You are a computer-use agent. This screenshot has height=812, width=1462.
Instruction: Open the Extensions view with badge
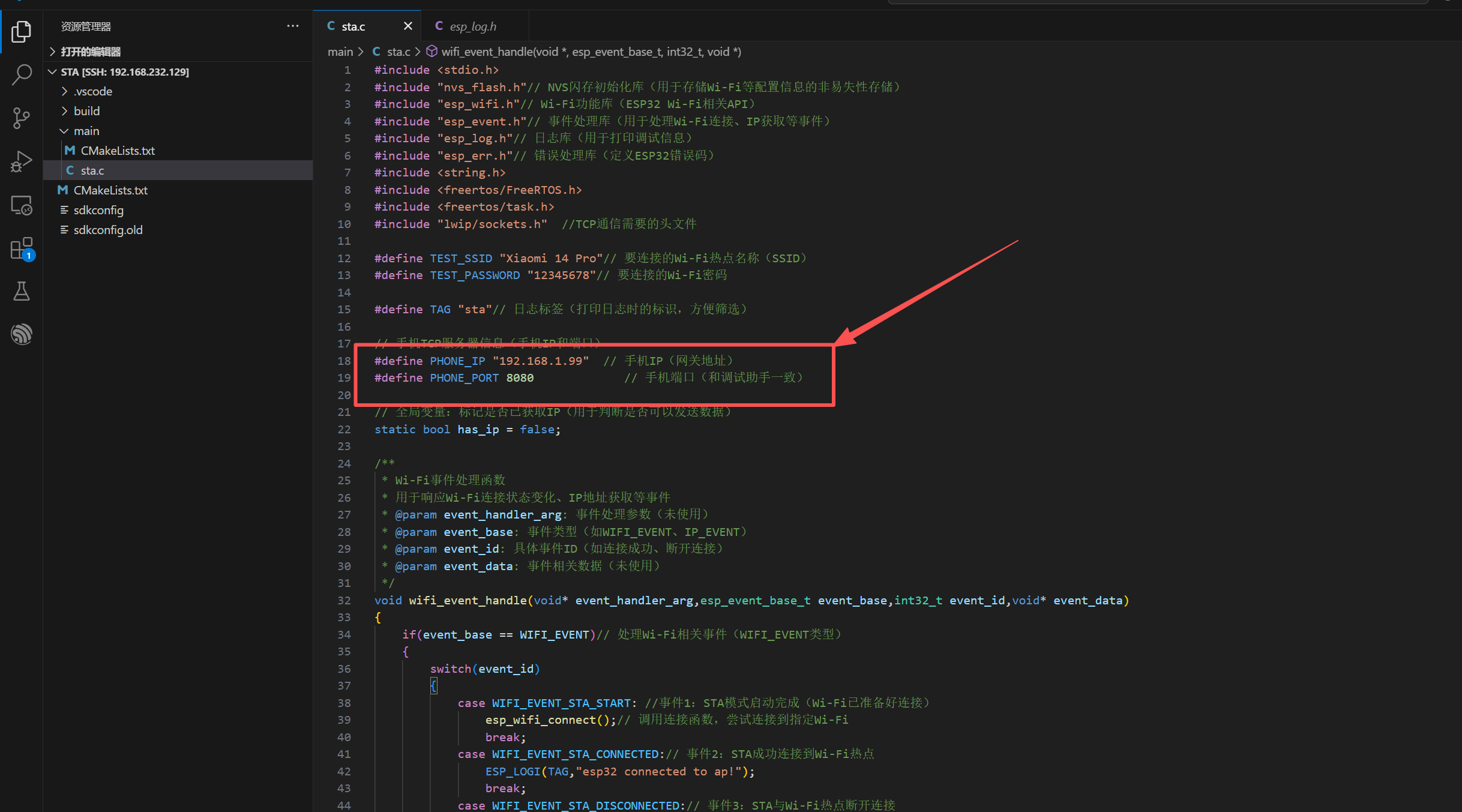coord(22,248)
